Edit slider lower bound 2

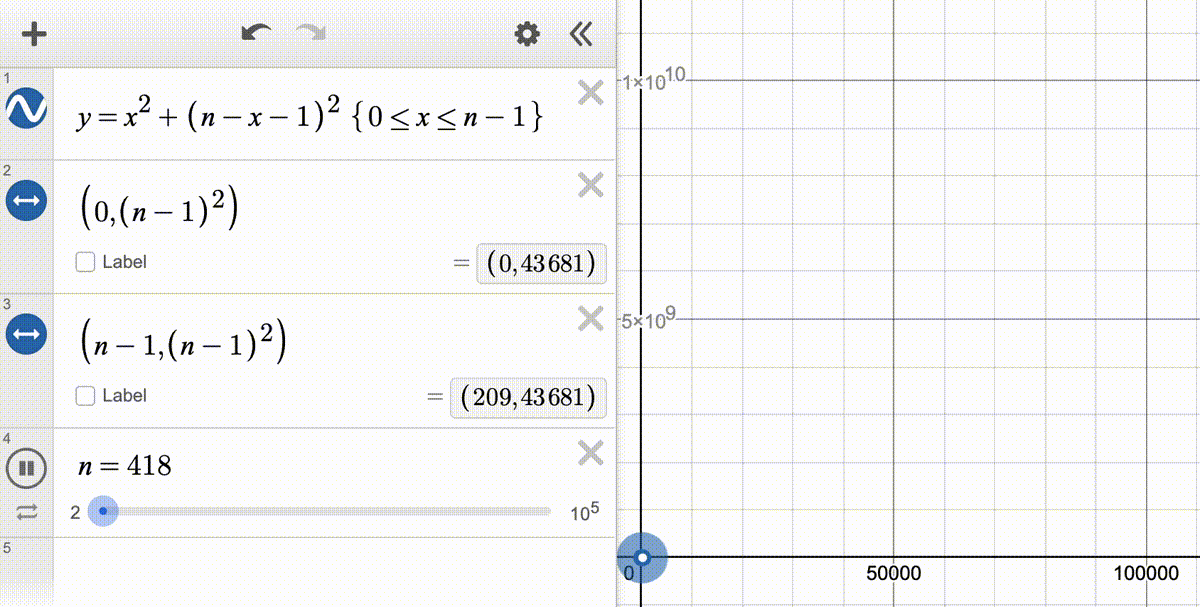coord(75,513)
